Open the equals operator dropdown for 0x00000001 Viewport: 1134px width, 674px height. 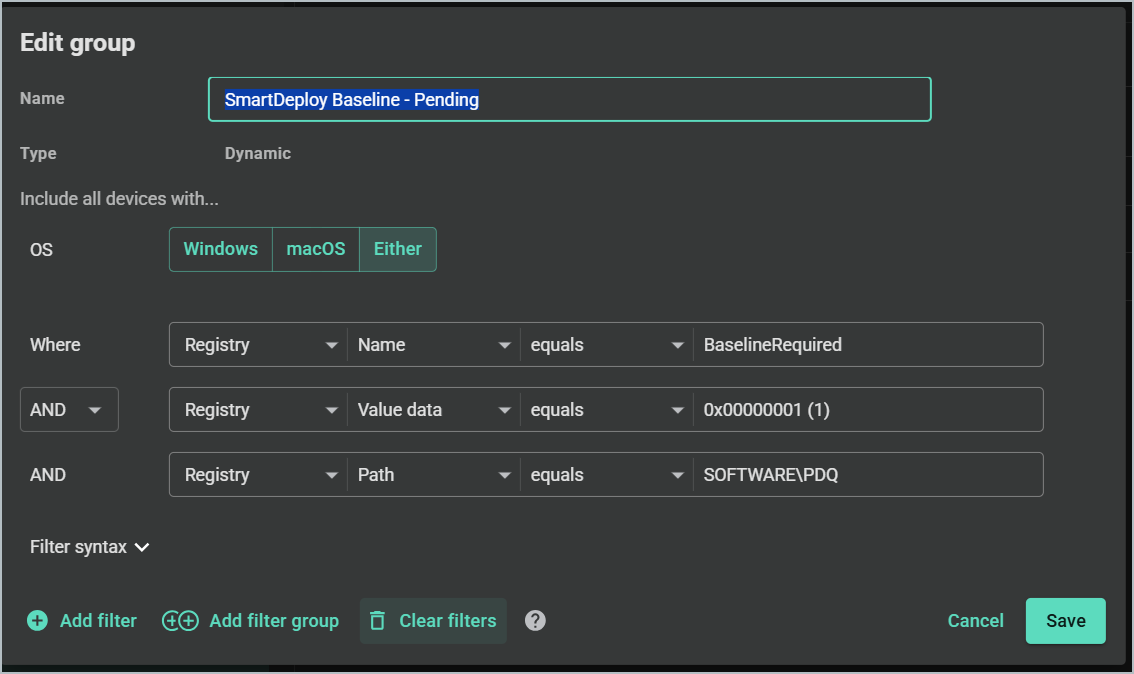607,410
